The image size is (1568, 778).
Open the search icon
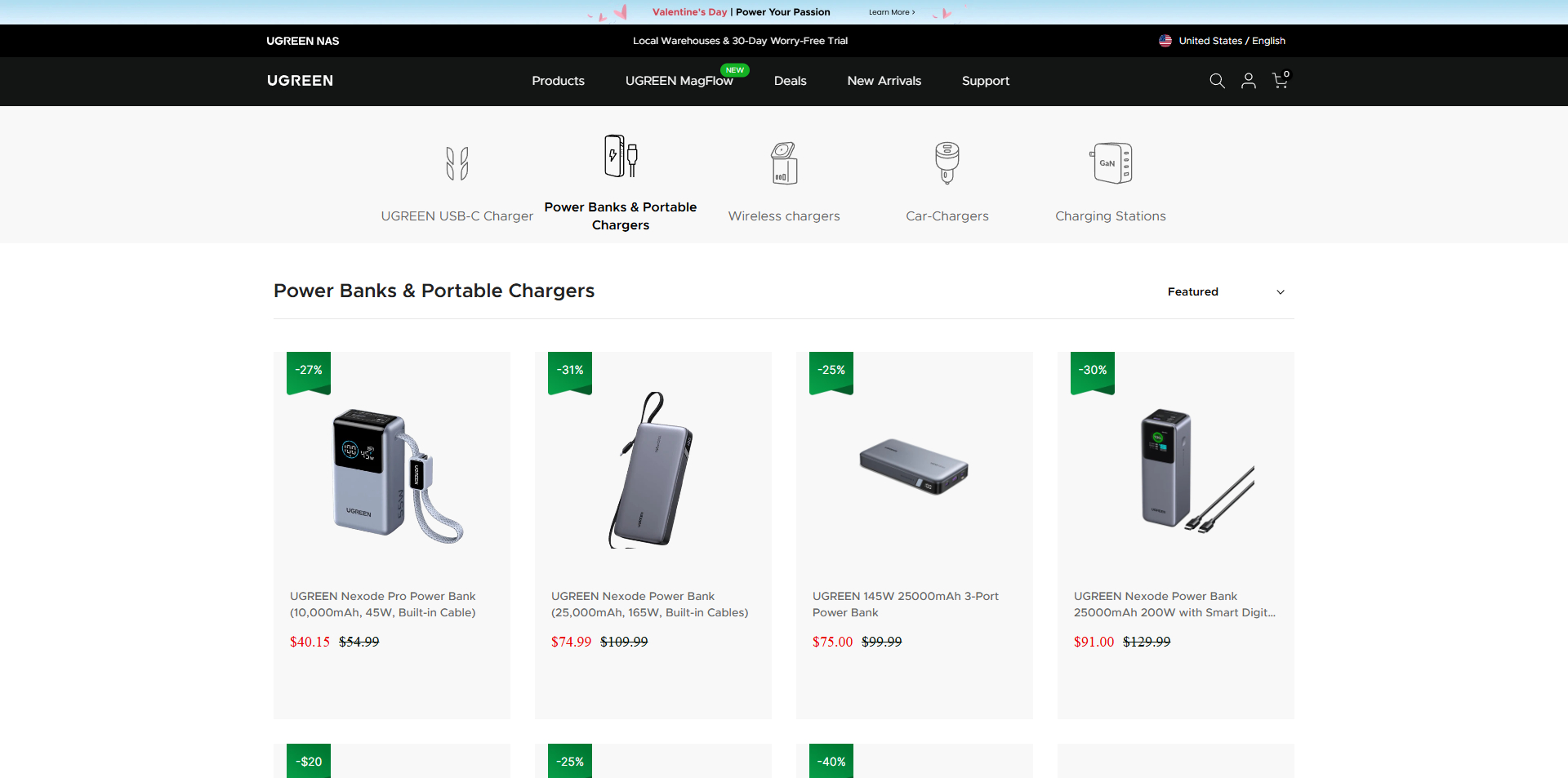tap(1216, 81)
